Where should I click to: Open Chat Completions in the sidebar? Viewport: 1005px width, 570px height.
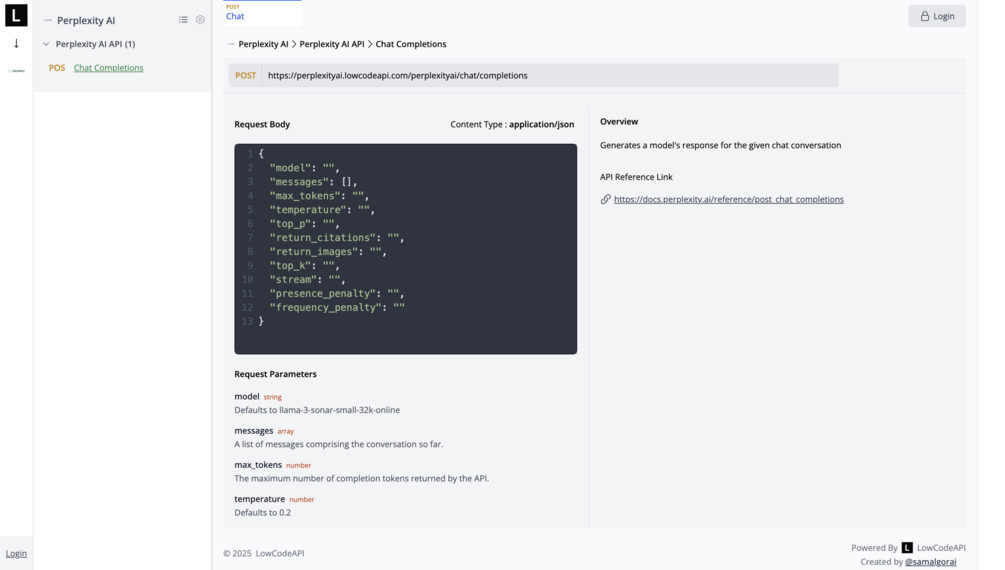[108, 68]
